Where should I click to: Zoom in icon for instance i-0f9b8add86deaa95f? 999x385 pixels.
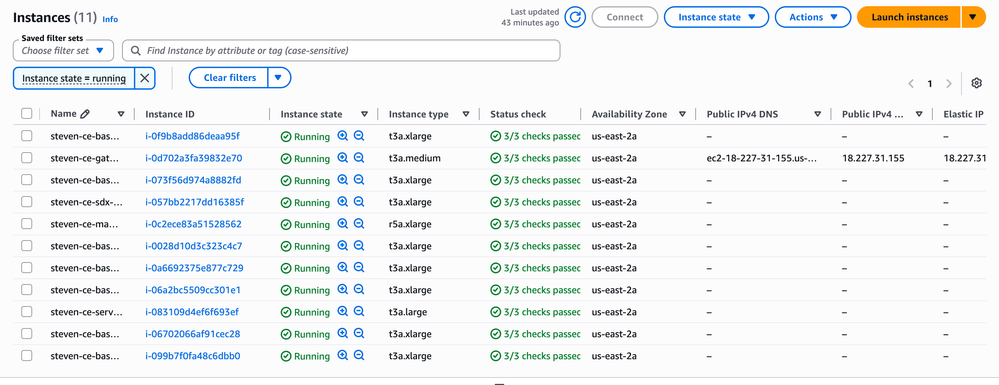[x=343, y=136]
